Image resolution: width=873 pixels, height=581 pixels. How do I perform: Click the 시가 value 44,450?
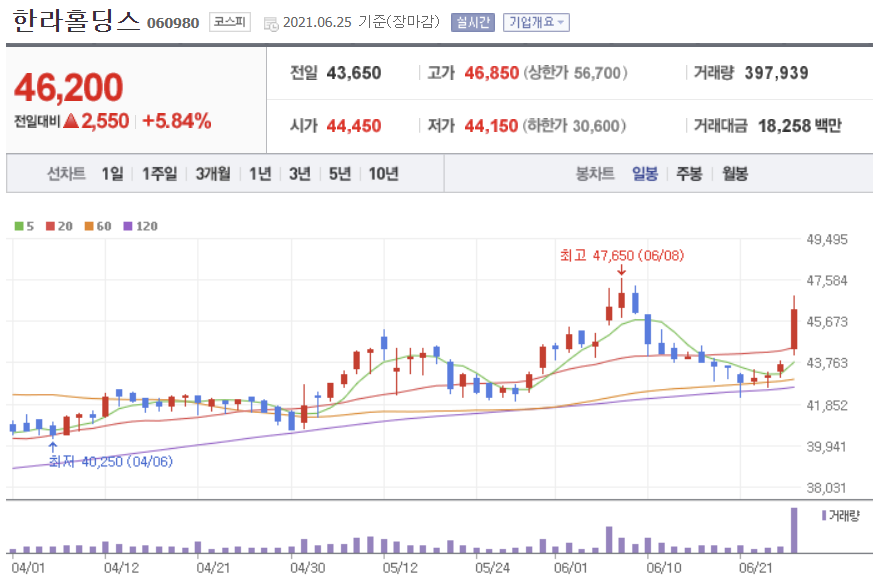click(354, 126)
